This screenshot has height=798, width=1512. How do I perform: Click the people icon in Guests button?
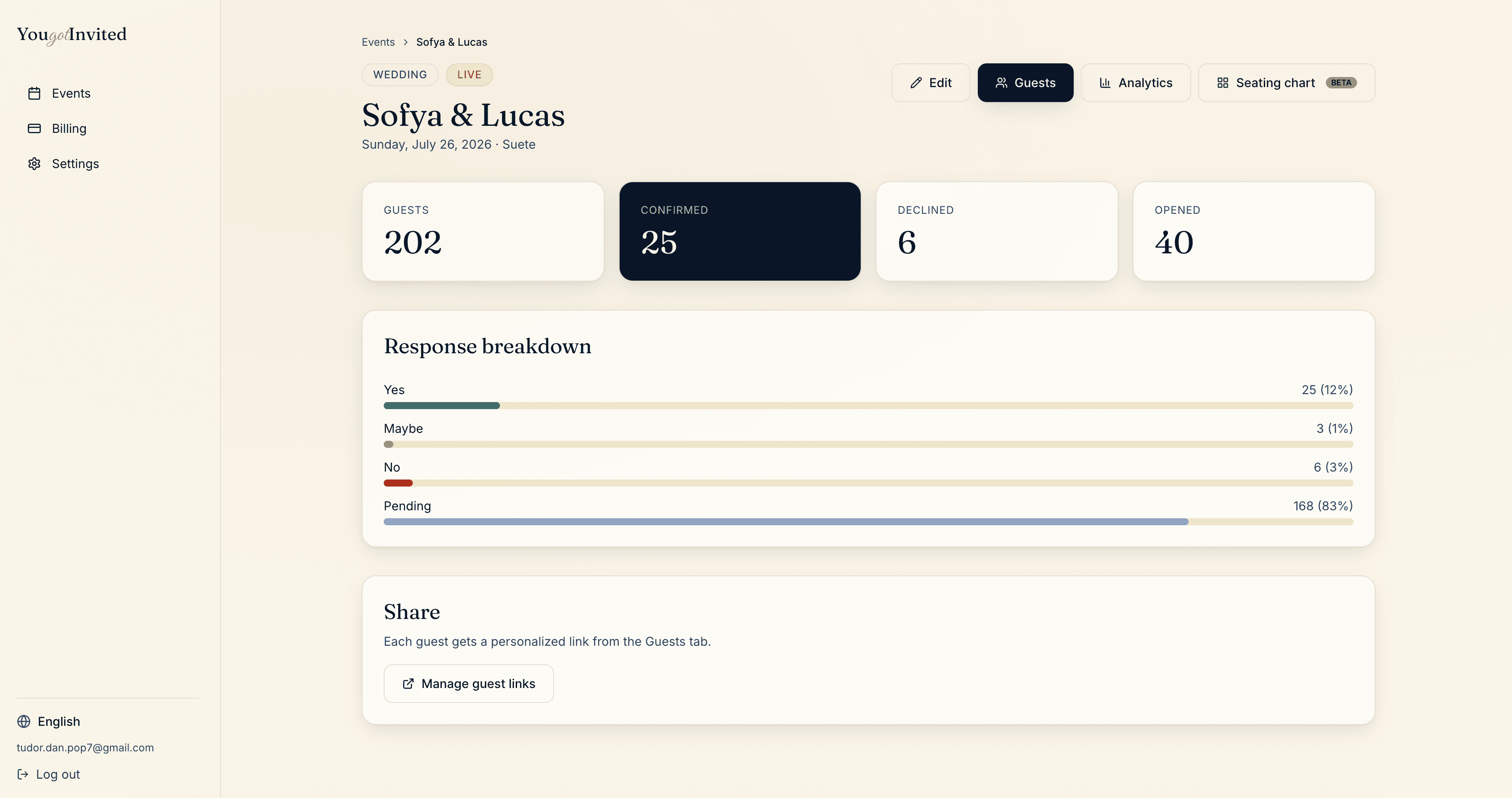(1002, 83)
